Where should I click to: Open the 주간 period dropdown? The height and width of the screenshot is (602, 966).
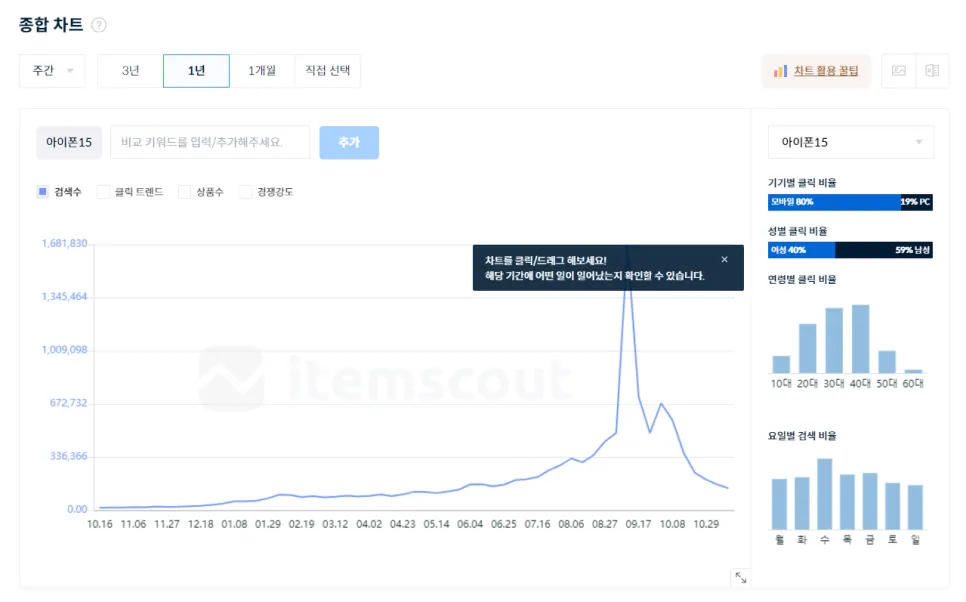pos(52,71)
